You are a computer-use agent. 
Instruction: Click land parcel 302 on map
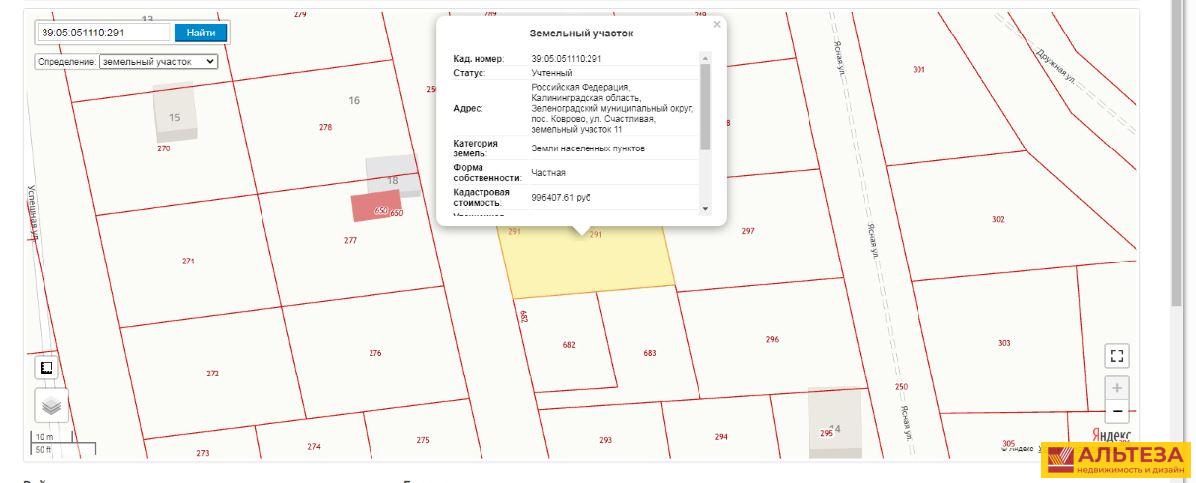pyautogui.click(x=998, y=219)
